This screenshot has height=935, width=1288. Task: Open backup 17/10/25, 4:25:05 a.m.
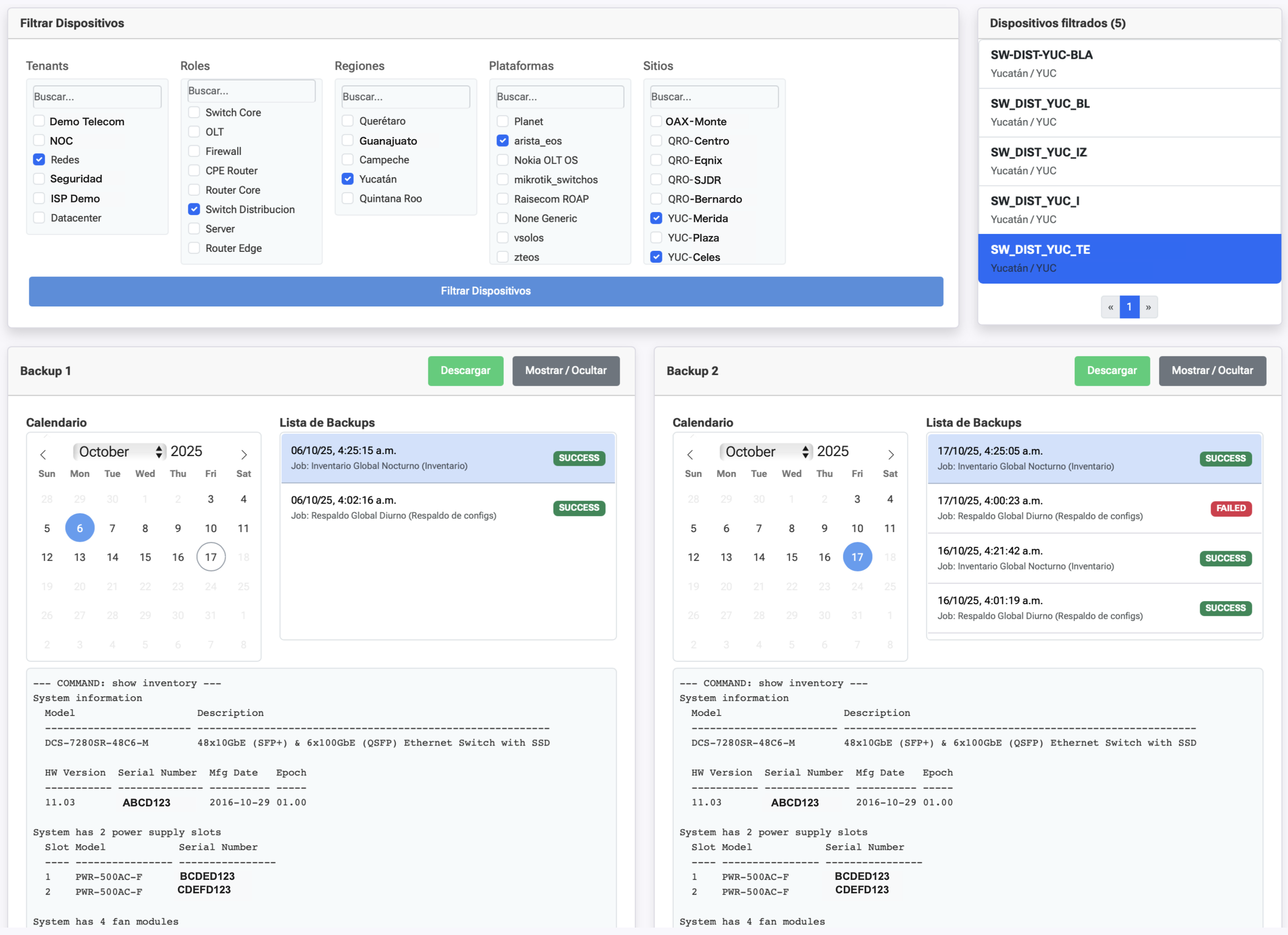[1094, 458]
